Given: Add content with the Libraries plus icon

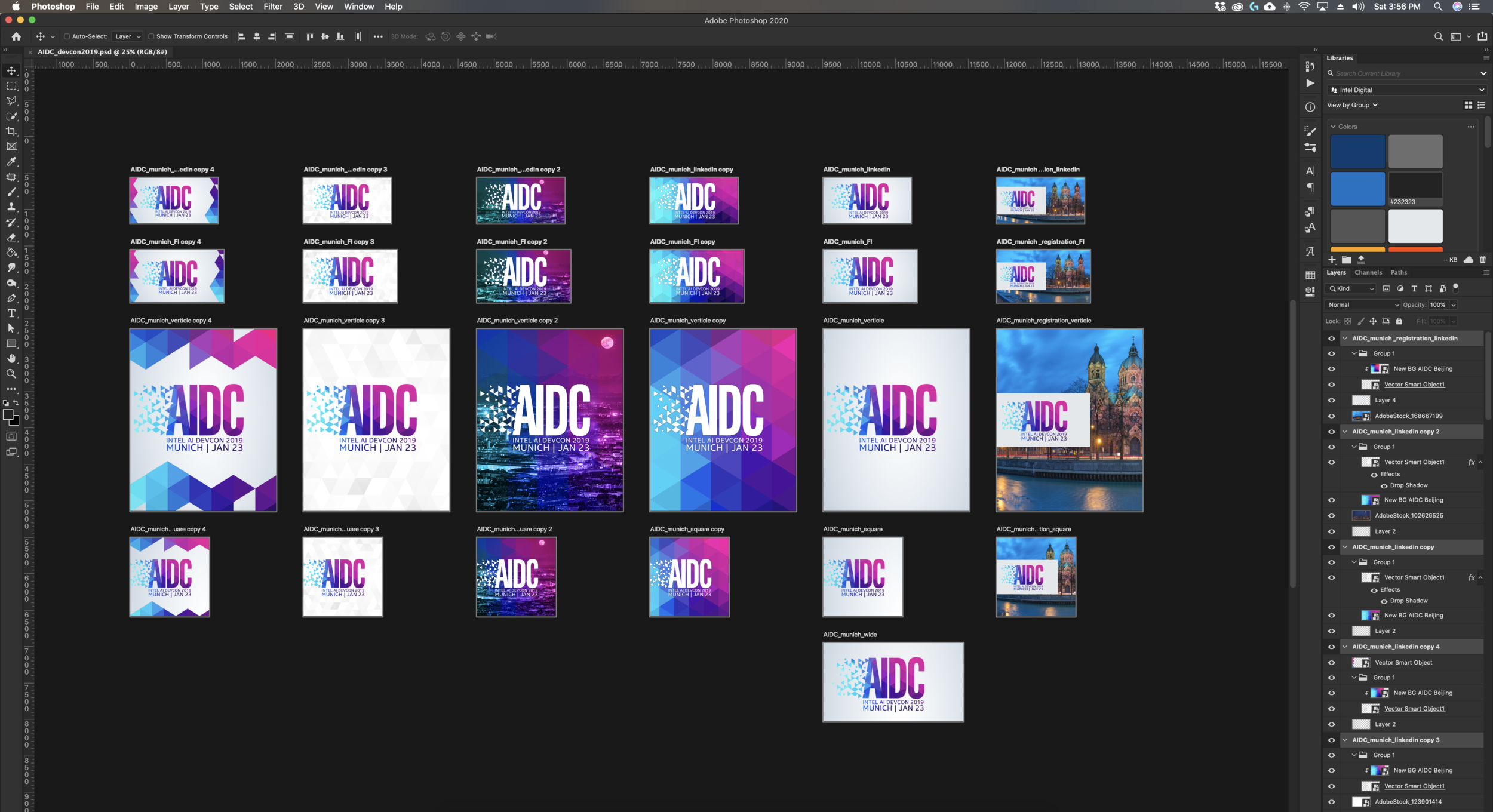Looking at the screenshot, I should 1332,260.
